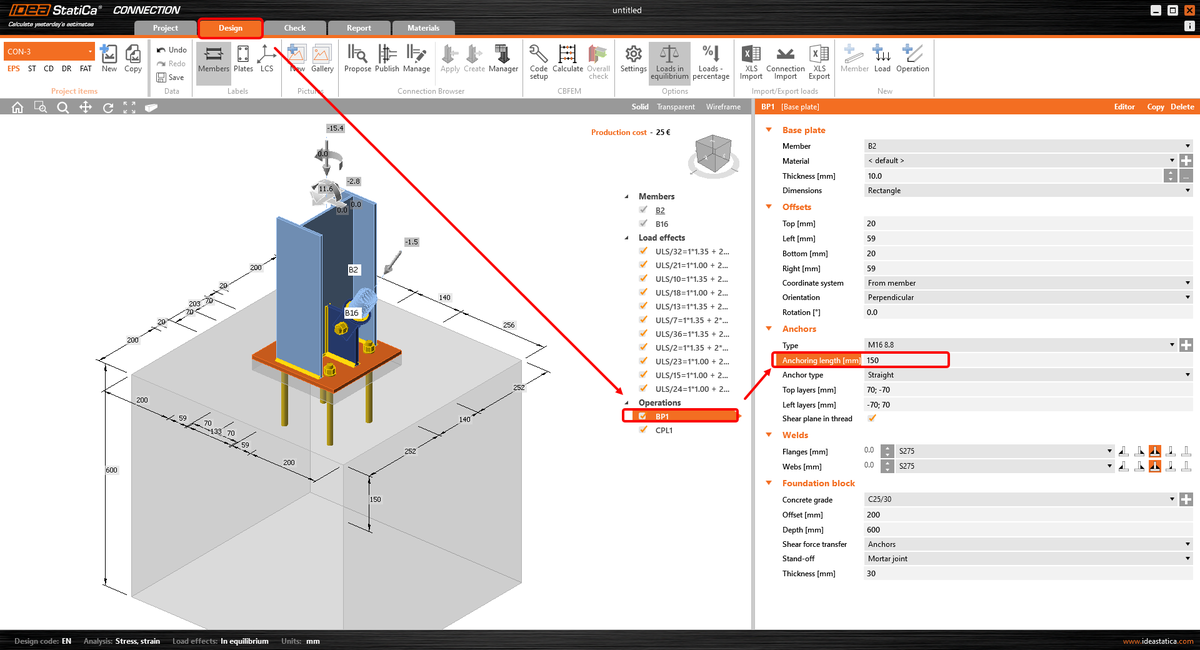1200x650 pixels.
Task: Open the Gallery picture tool
Action: pos(322,58)
